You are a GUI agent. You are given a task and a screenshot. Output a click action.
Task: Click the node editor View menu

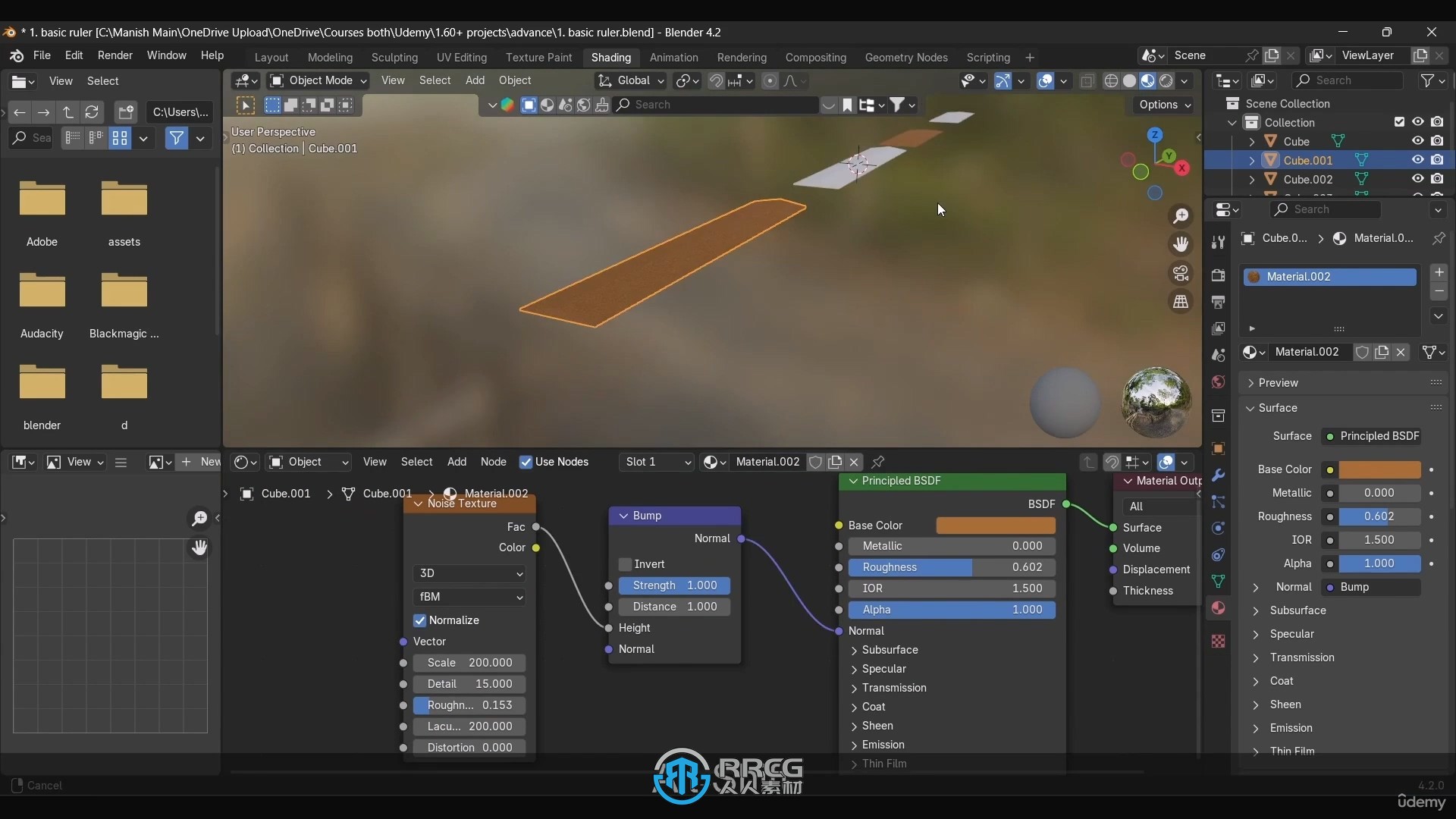374,461
